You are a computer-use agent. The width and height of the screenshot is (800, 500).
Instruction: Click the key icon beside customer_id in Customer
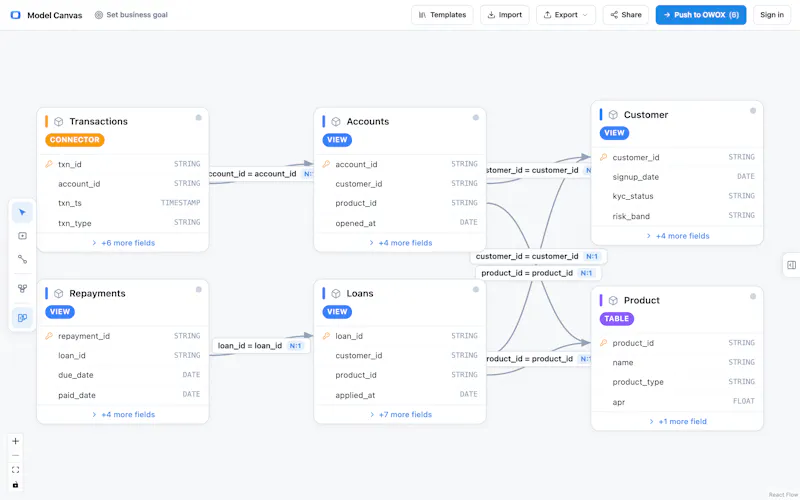(x=604, y=157)
